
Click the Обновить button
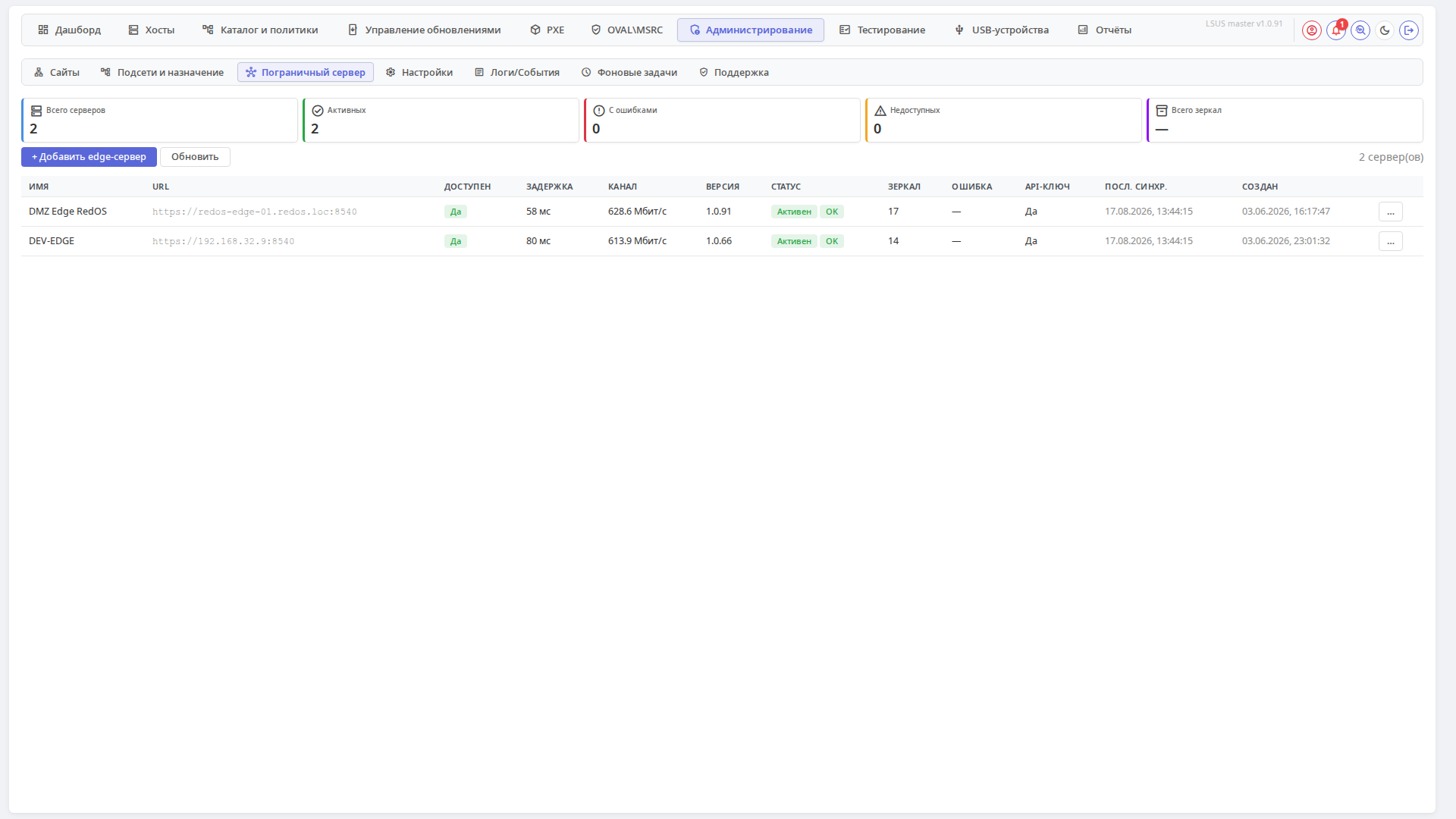[x=195, y=157]
